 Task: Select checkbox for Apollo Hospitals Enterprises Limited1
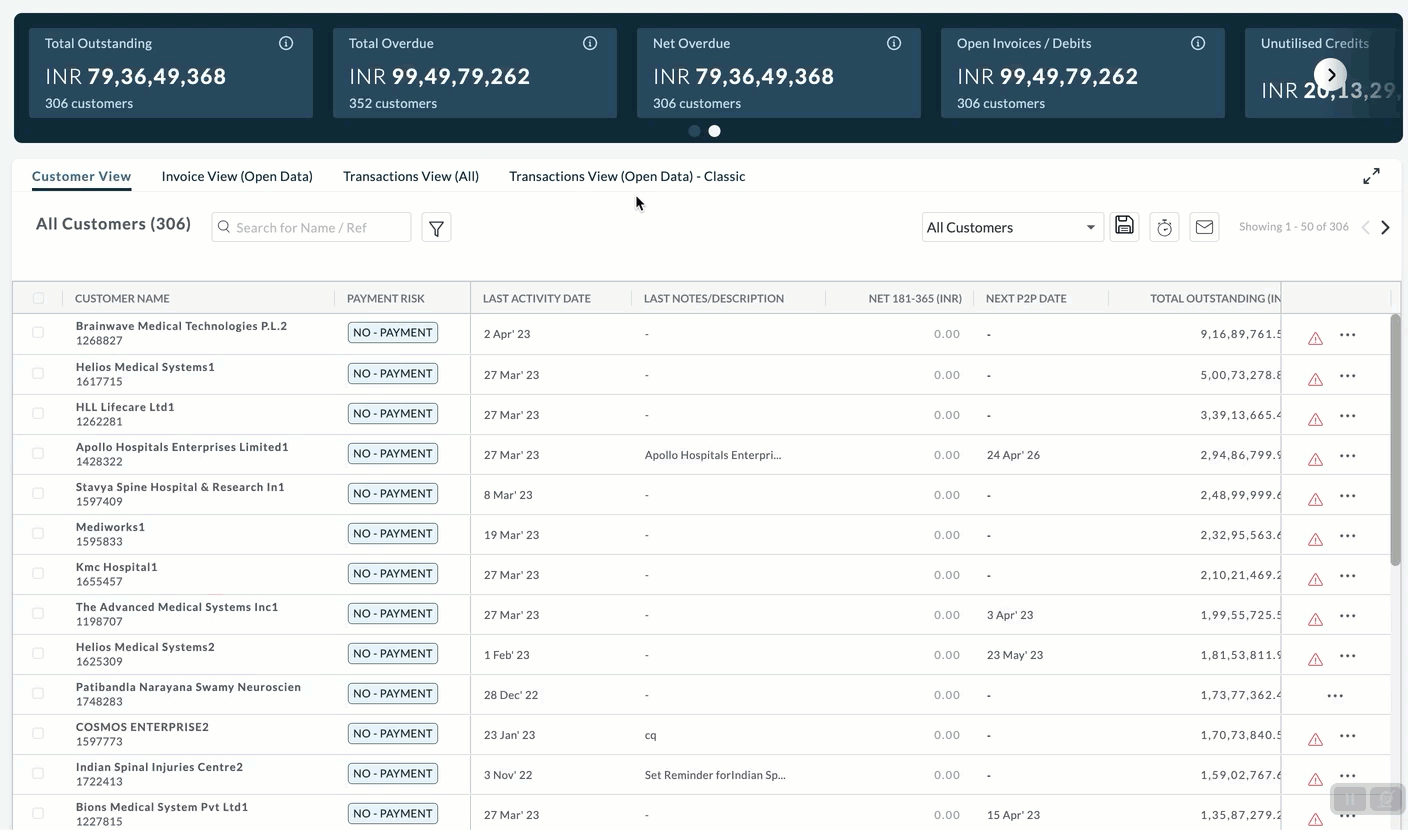[38, 453]
